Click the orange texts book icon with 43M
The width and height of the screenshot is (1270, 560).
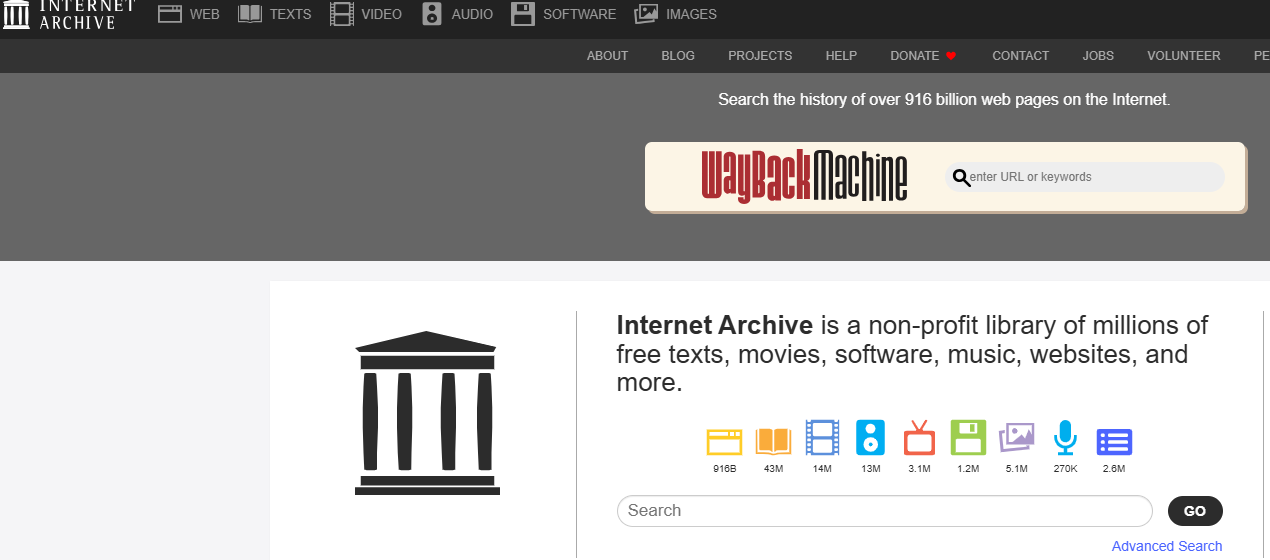point(773,441)
